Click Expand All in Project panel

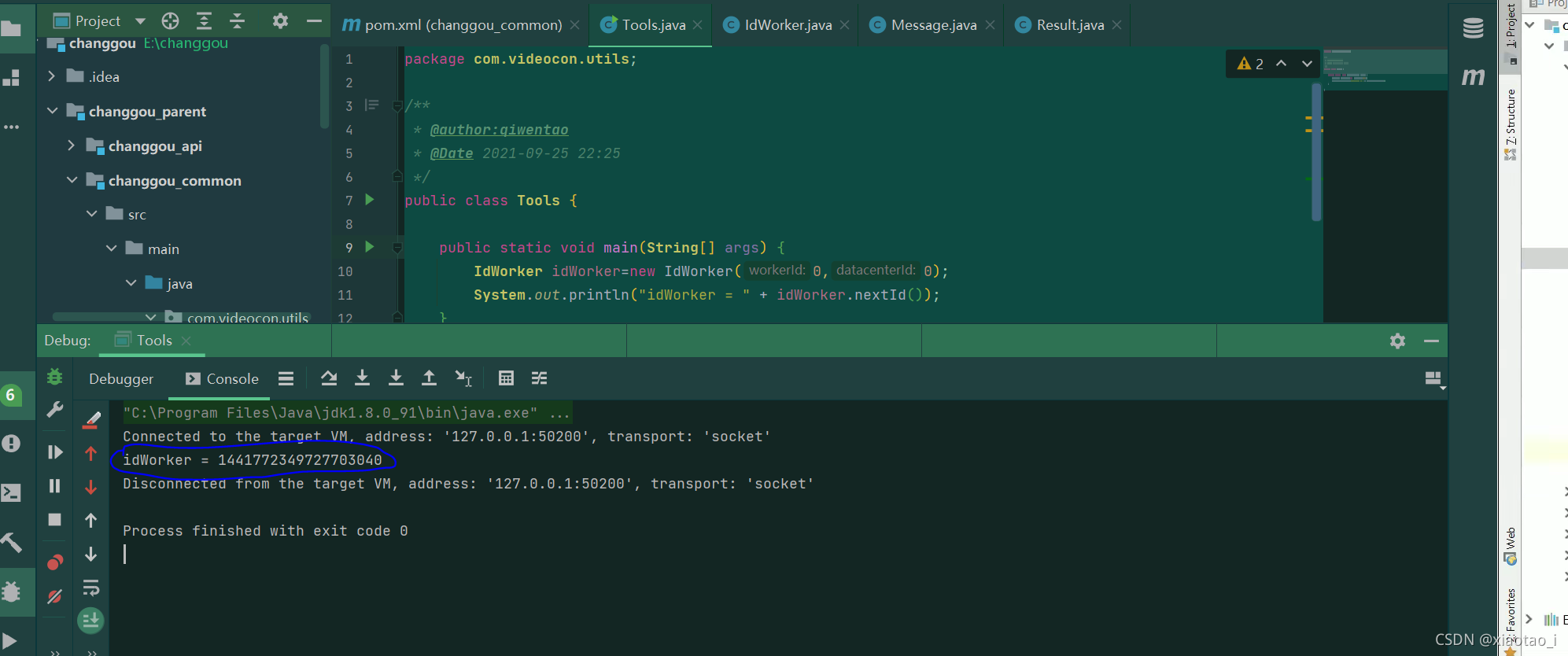pos(204,21)
